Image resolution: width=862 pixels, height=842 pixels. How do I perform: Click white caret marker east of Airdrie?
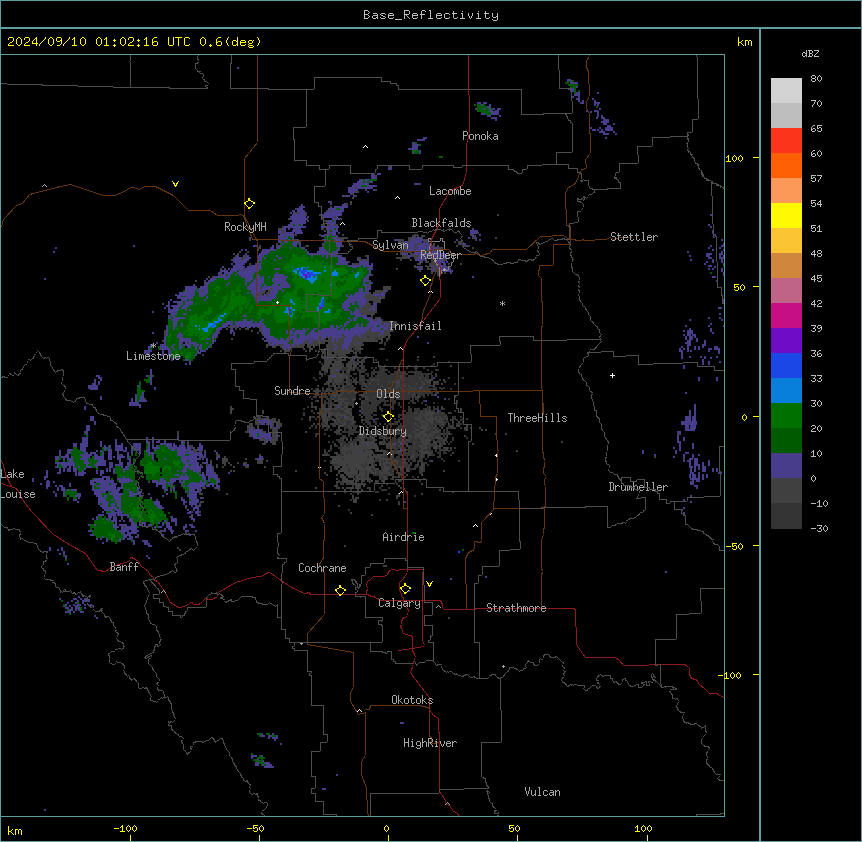476,525
